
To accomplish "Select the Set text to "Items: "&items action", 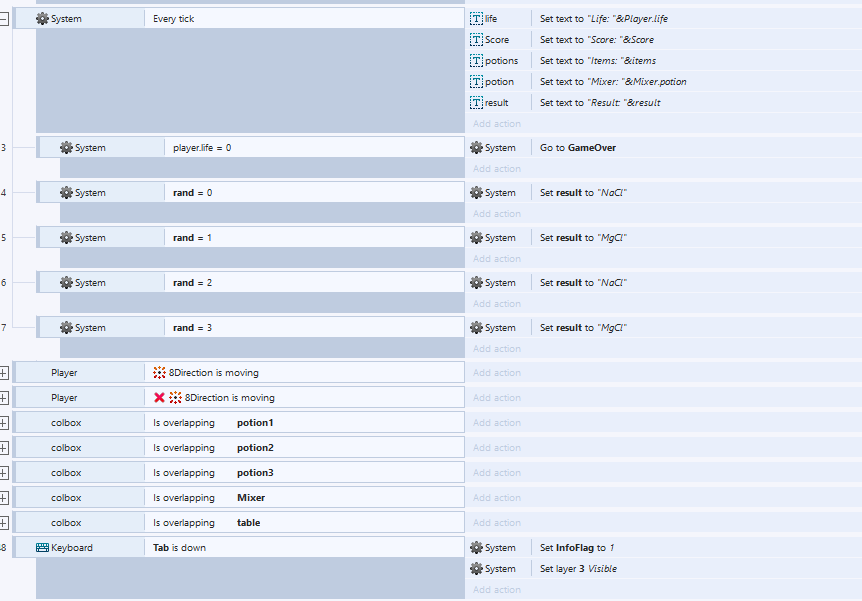I will (598, 60).
